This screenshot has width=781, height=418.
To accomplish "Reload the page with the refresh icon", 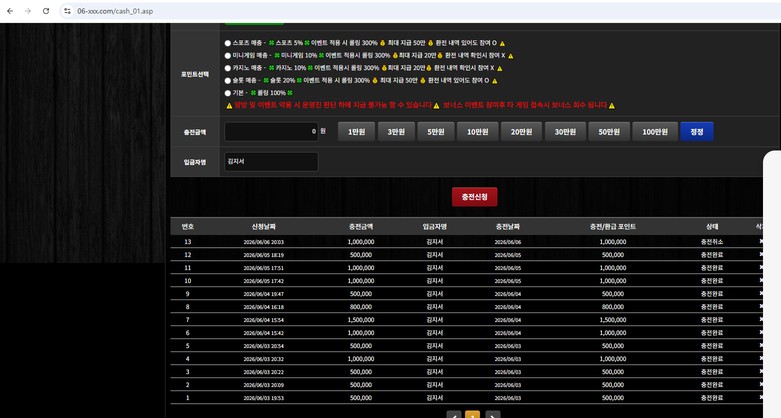I will 46,11.
